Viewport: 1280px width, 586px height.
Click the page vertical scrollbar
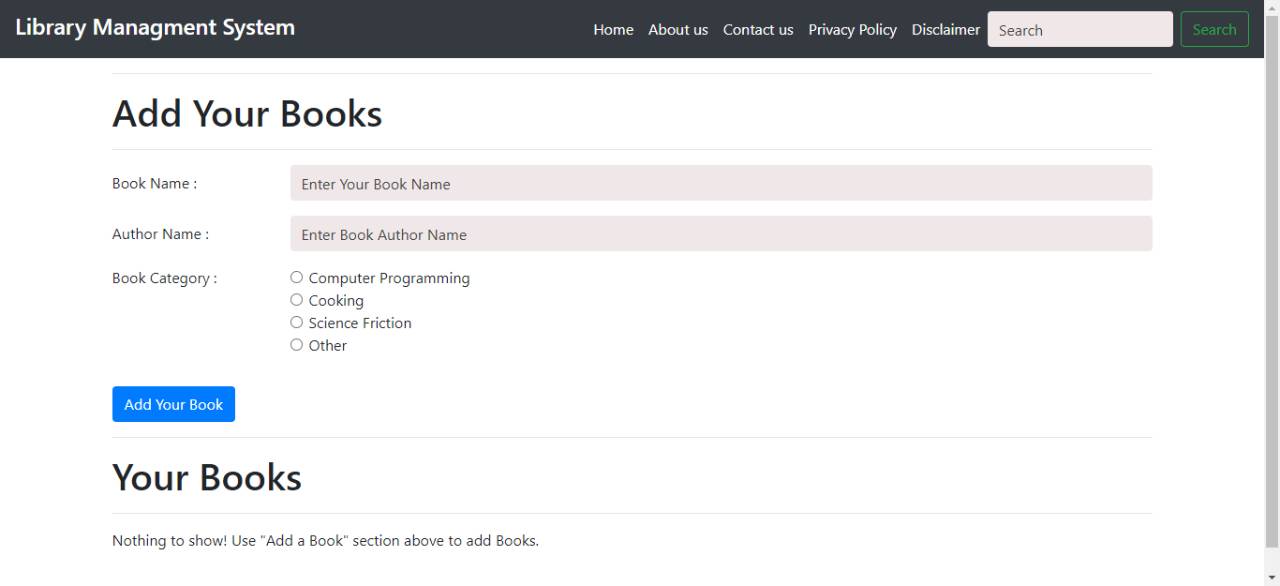point(1272,293)
